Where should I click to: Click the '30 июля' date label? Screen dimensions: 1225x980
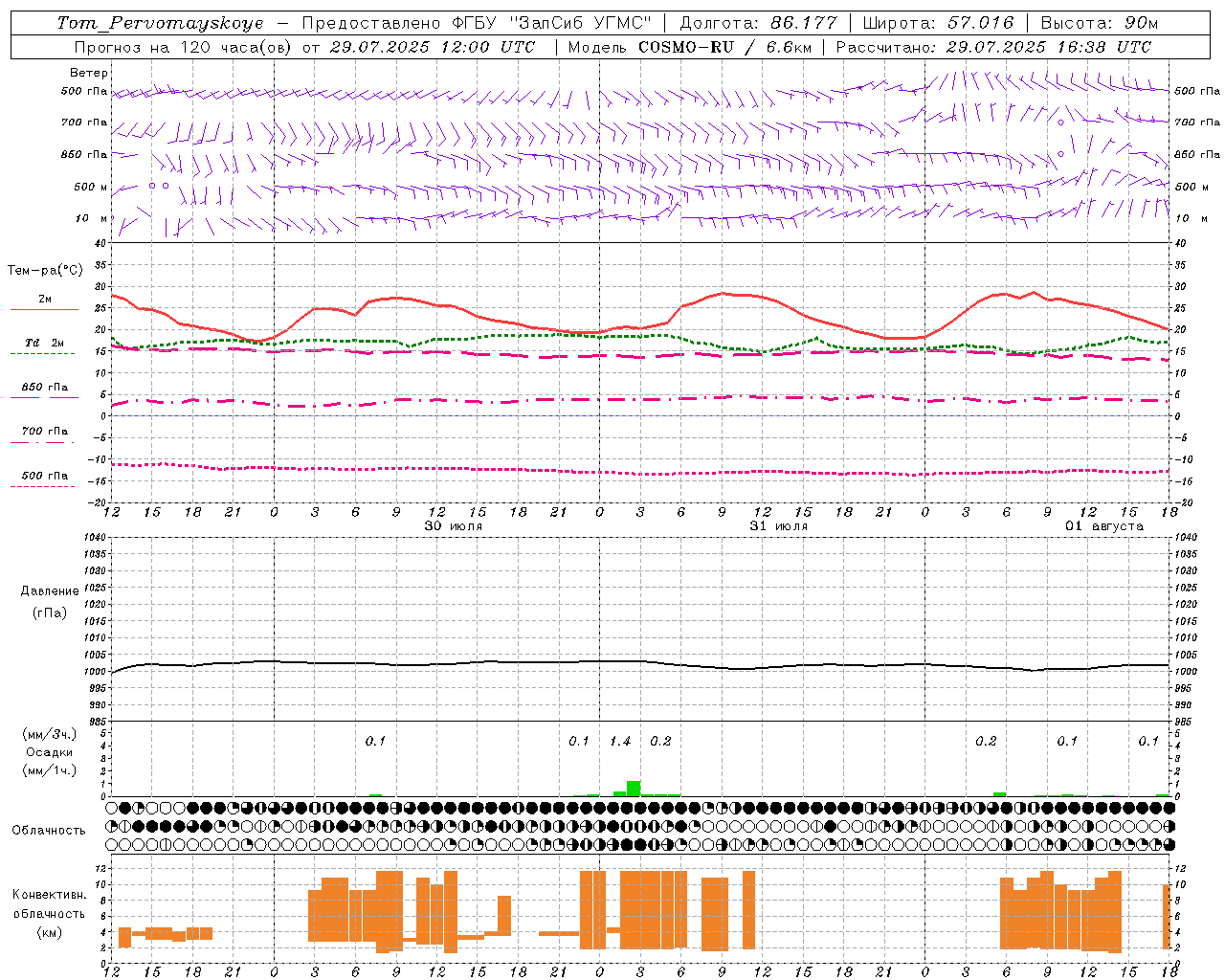[454, 526]
